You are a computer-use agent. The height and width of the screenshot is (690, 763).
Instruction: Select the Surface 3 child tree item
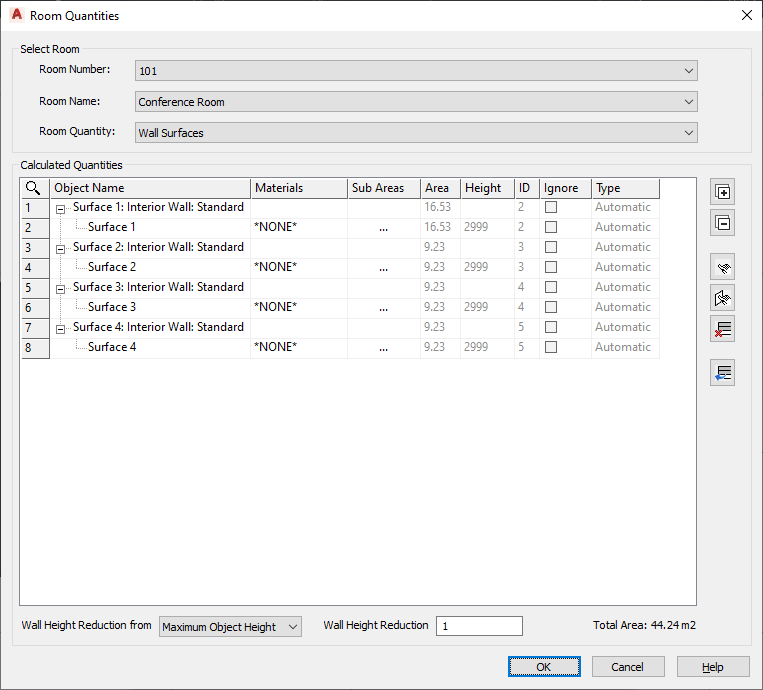pyautogui.click(x=112, y=307)
